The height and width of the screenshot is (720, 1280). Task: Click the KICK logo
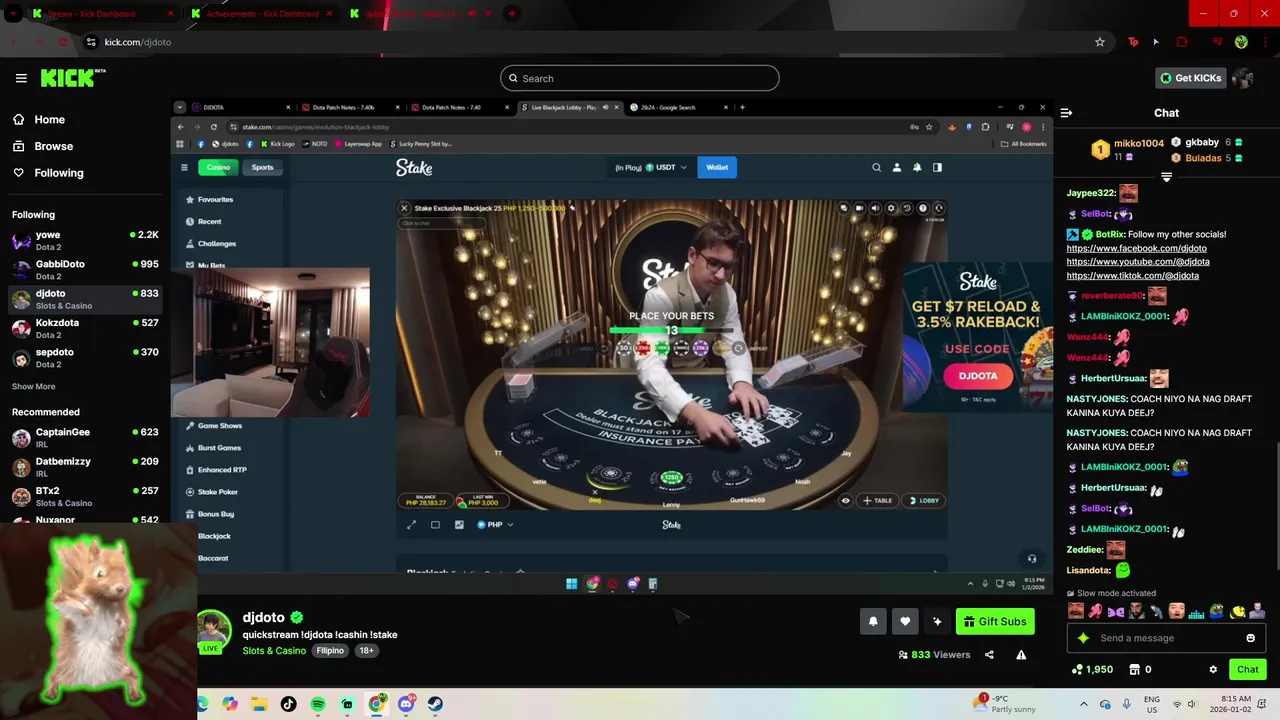coord(72,78)
